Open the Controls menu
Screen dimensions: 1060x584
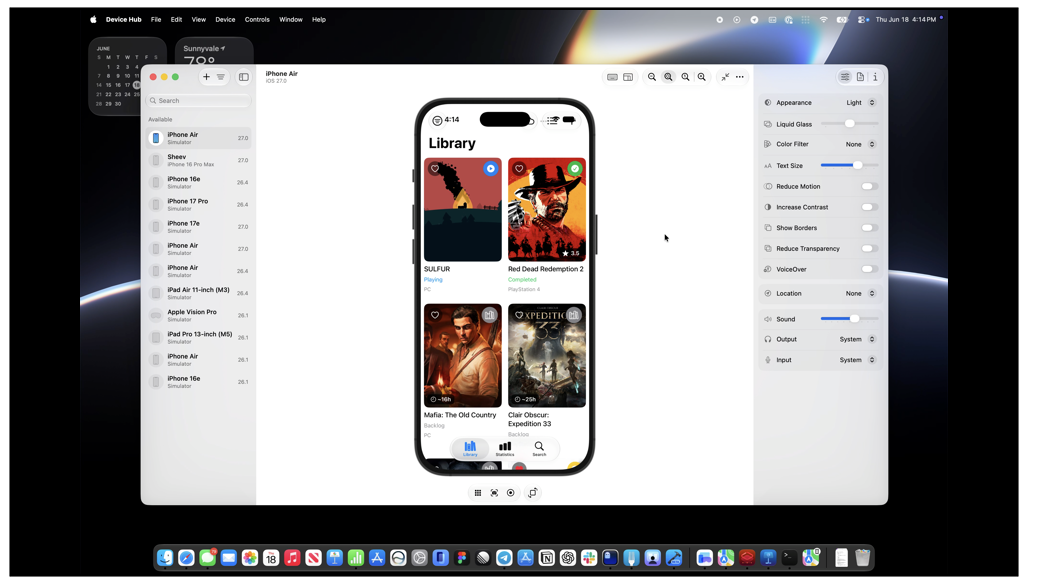[257, 20]
